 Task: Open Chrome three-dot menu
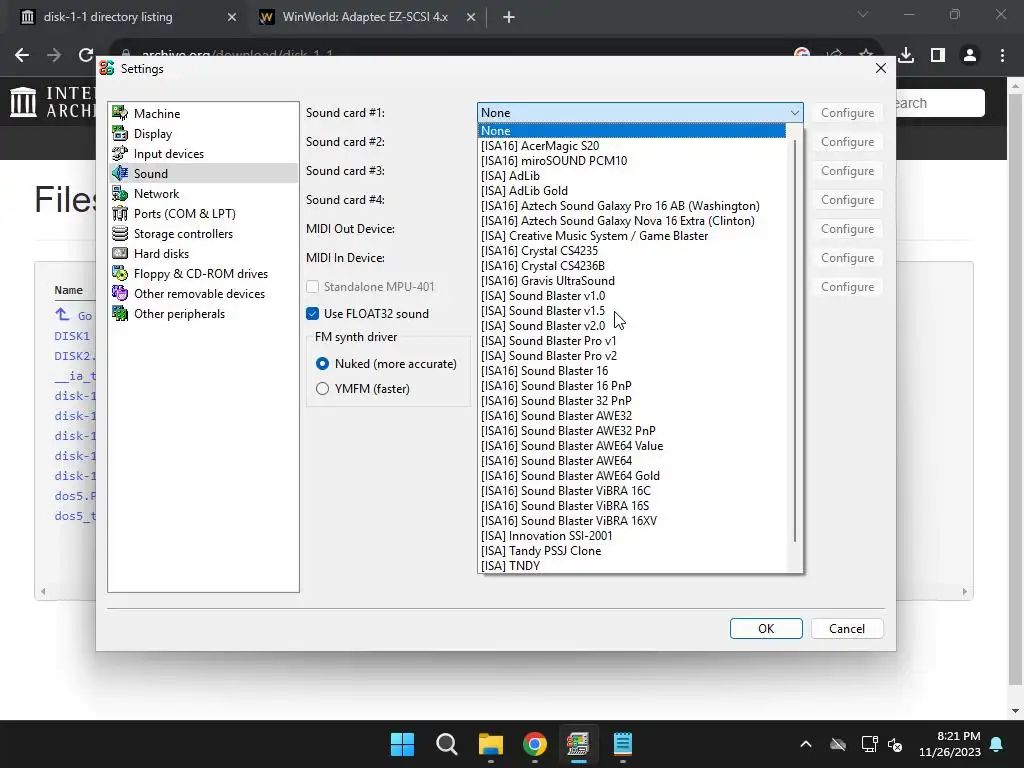coord(1002,56)
